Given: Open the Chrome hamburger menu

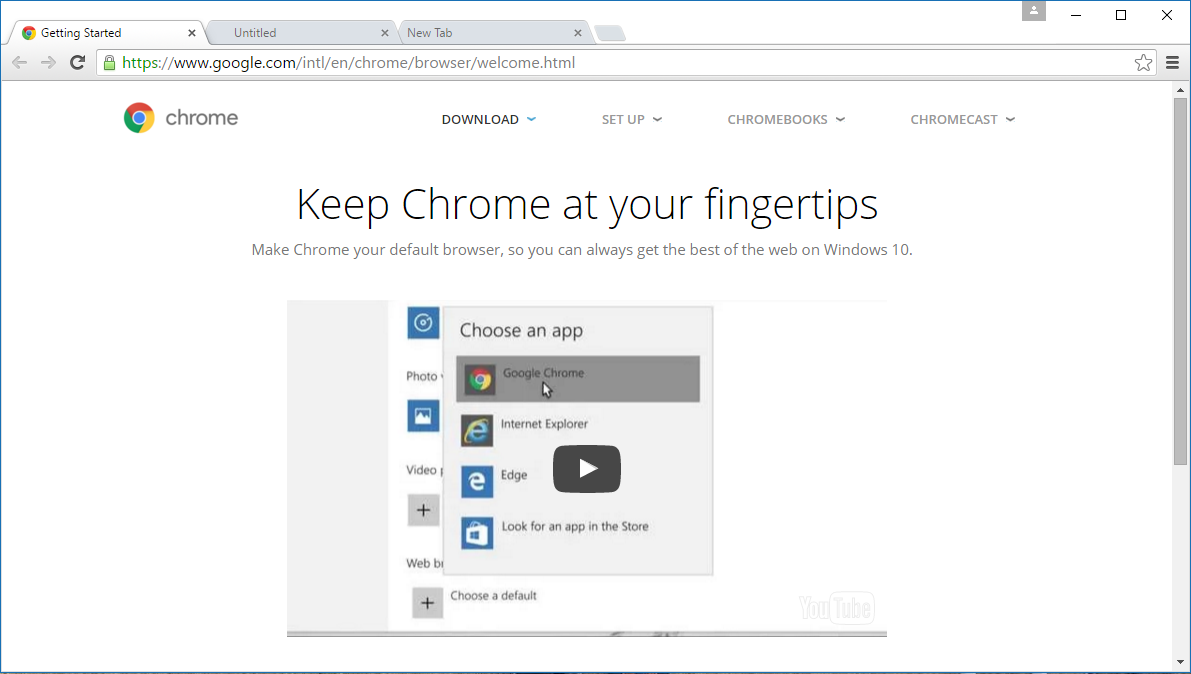Looking at the screenshot, I should [x=1173, y=63].
